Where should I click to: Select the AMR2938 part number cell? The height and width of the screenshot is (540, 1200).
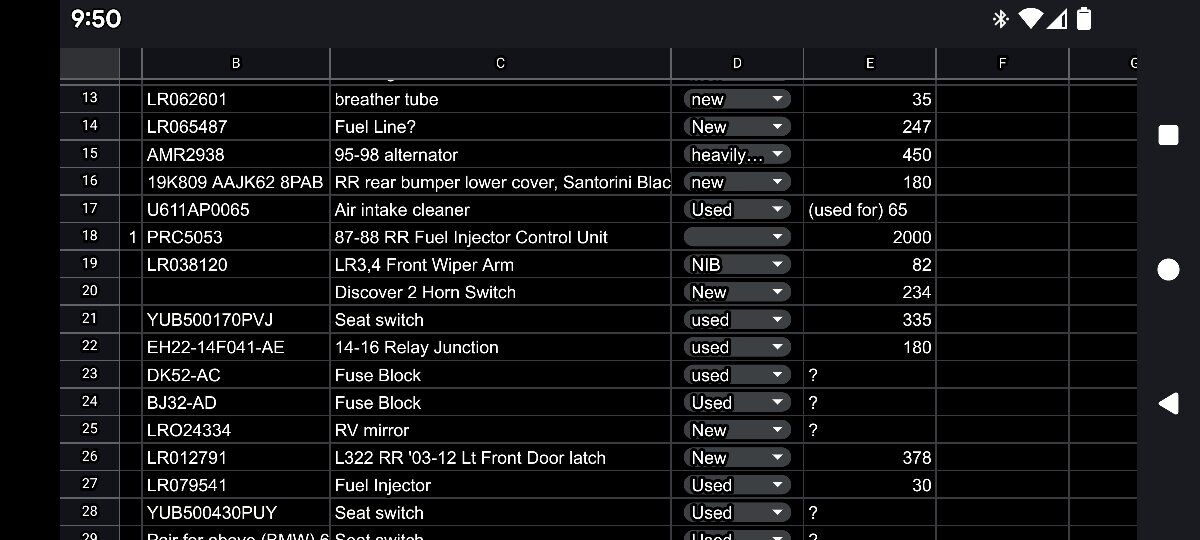click(236, 155)
